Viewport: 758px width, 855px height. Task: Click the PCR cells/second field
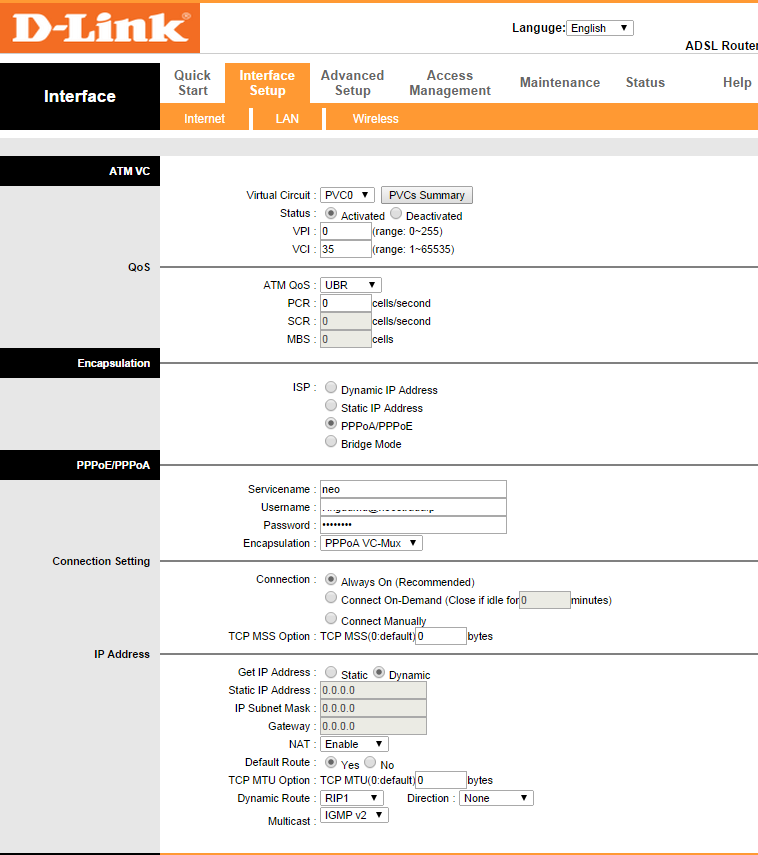click(346, 303)
